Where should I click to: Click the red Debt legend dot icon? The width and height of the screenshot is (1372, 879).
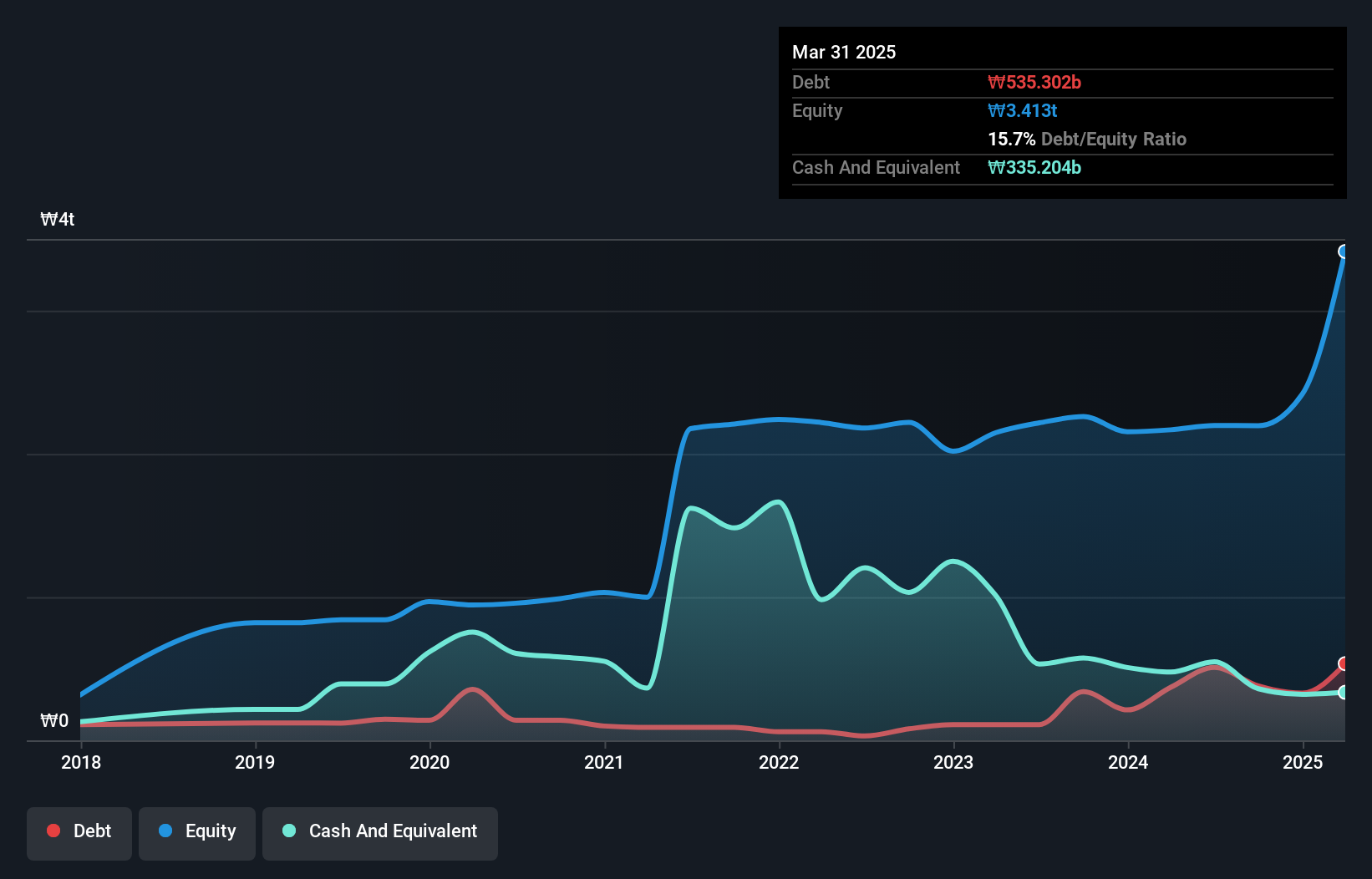pyautogui.click(x=52, y=831)
